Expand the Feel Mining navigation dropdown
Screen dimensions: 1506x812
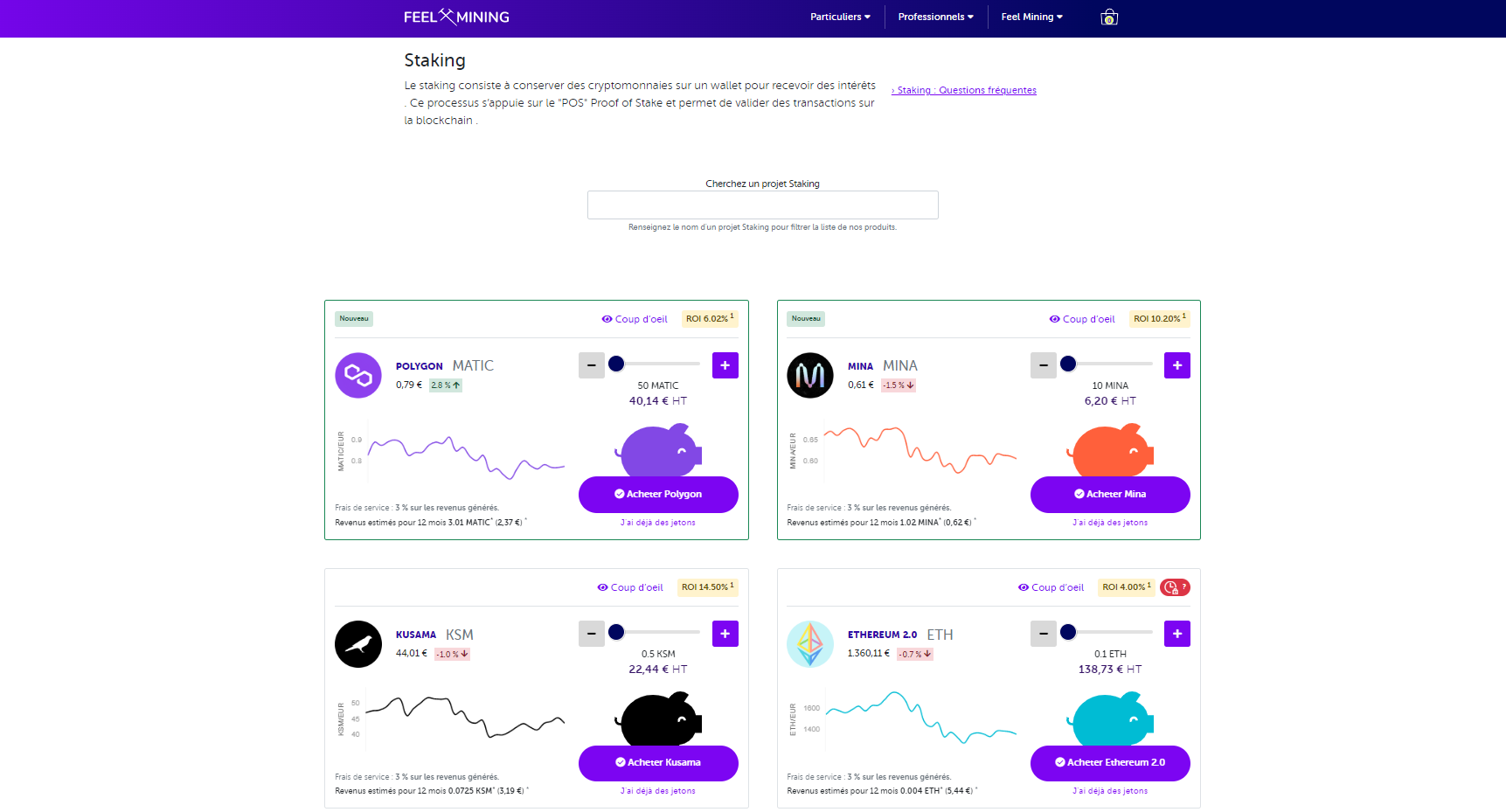coord(1031,16)
